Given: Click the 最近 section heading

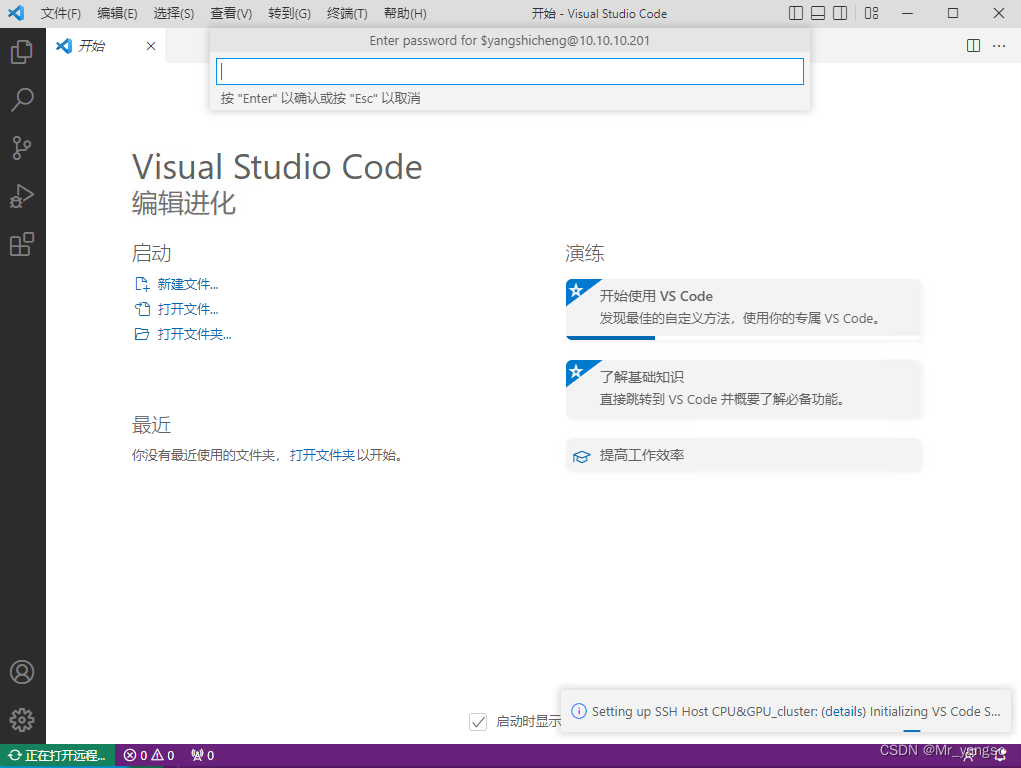Looking at the screenshot, I should click(152, 425).
